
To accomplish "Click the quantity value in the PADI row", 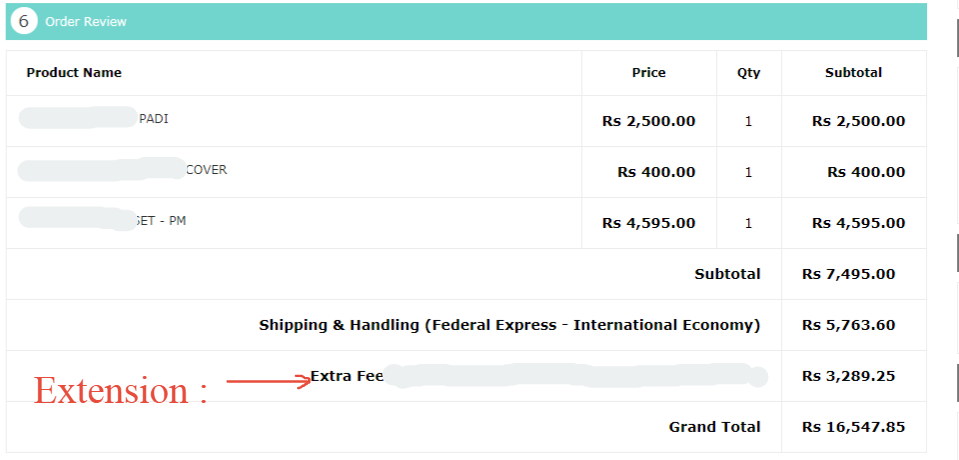I will [748, 121].
